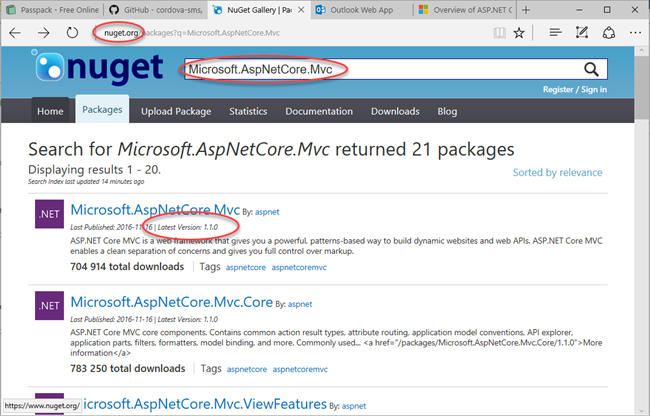Switch to the Passpack tab

tap(52, 10)
